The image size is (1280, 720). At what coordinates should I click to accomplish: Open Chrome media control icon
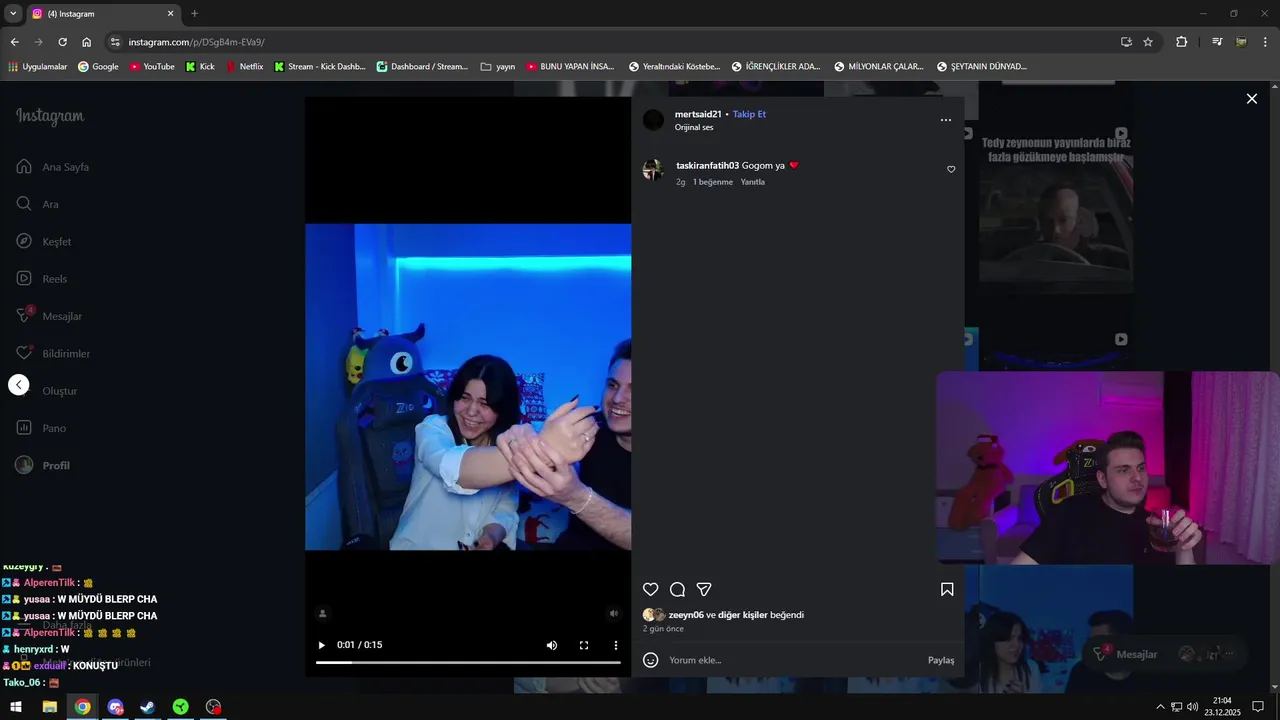[x=1216, y=42]
